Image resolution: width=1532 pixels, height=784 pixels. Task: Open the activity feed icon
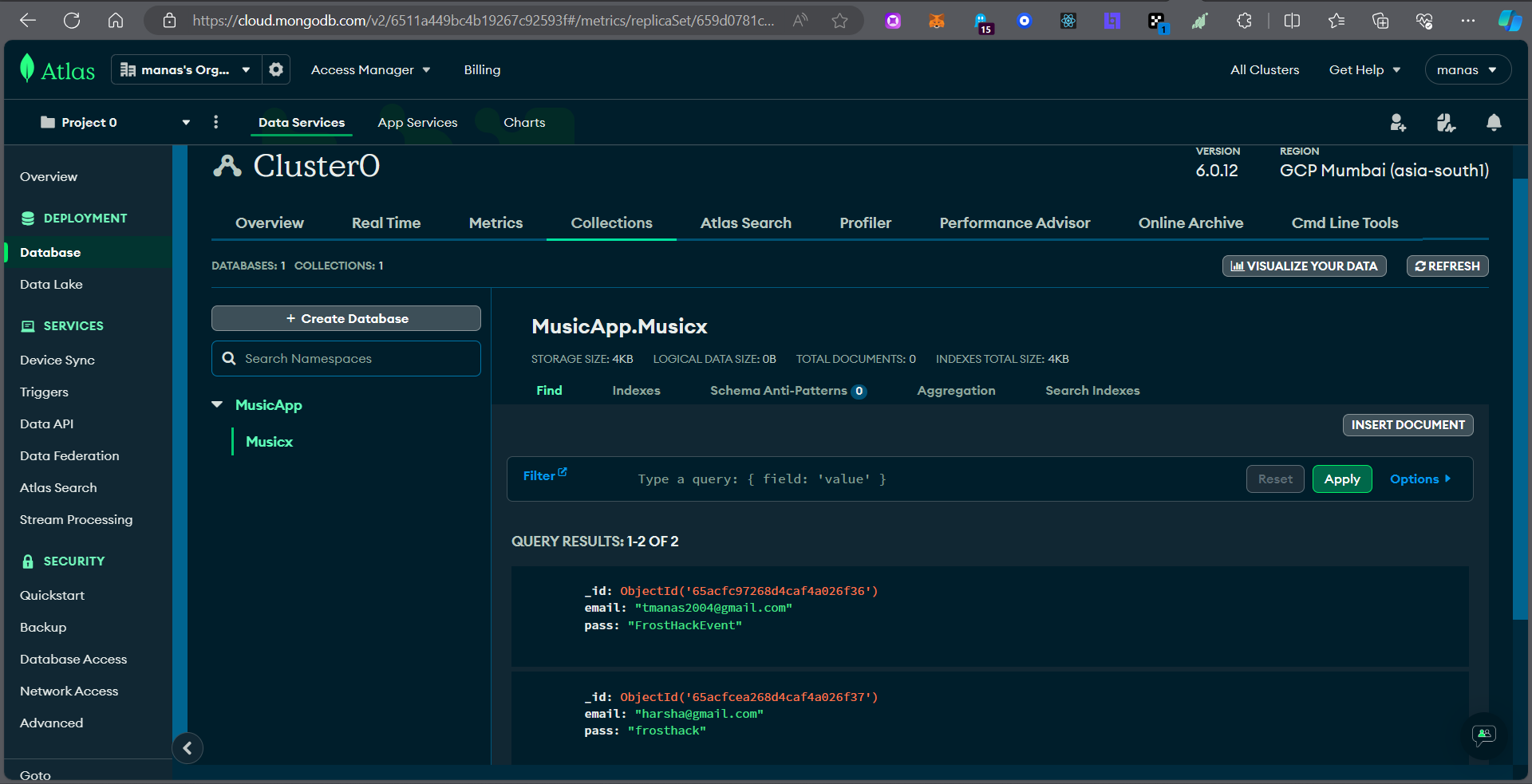[1446, 123]
